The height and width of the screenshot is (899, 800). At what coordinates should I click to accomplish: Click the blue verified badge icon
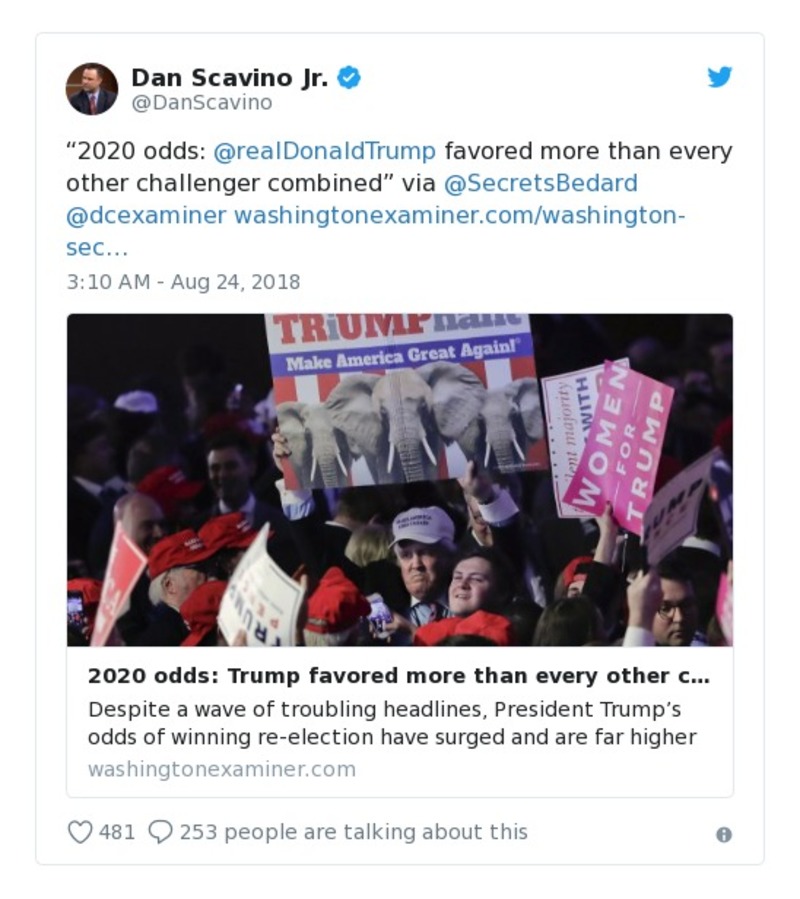pyautogui.click(x=349, y=77)
